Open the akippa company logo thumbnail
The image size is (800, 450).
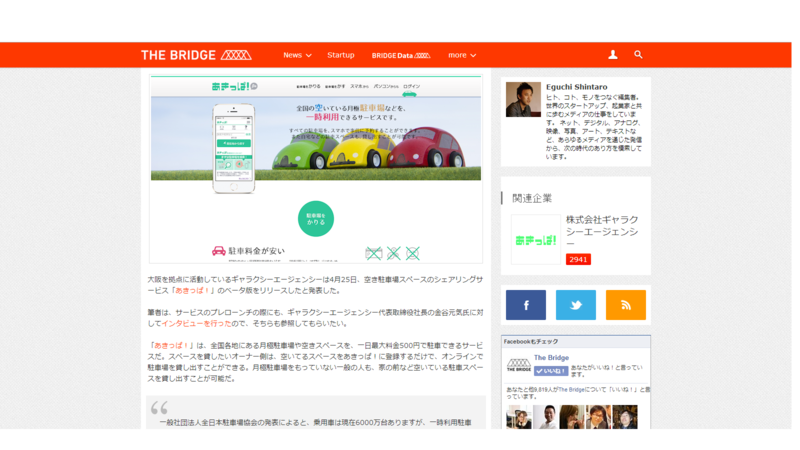[536, 240]
